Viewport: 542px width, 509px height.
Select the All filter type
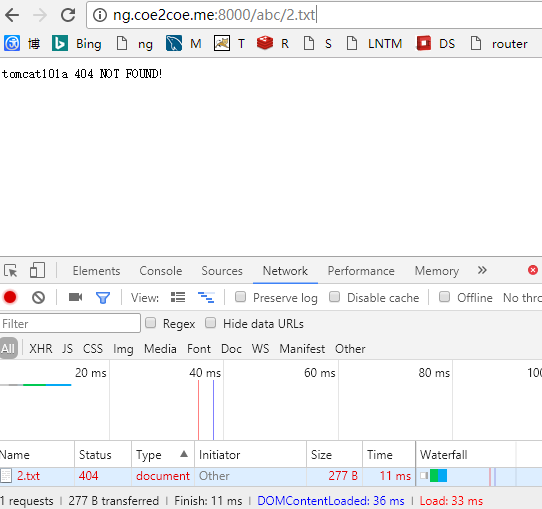pos(8,348)
